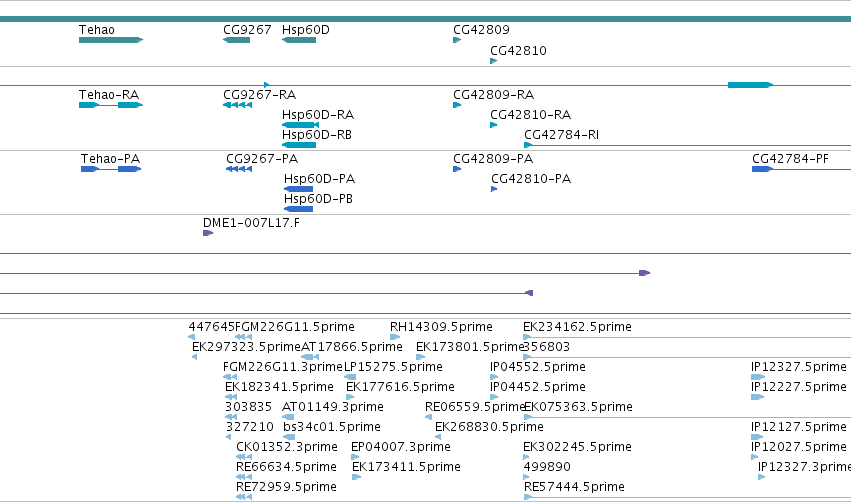Select EST 447645

tap(191, 337)
